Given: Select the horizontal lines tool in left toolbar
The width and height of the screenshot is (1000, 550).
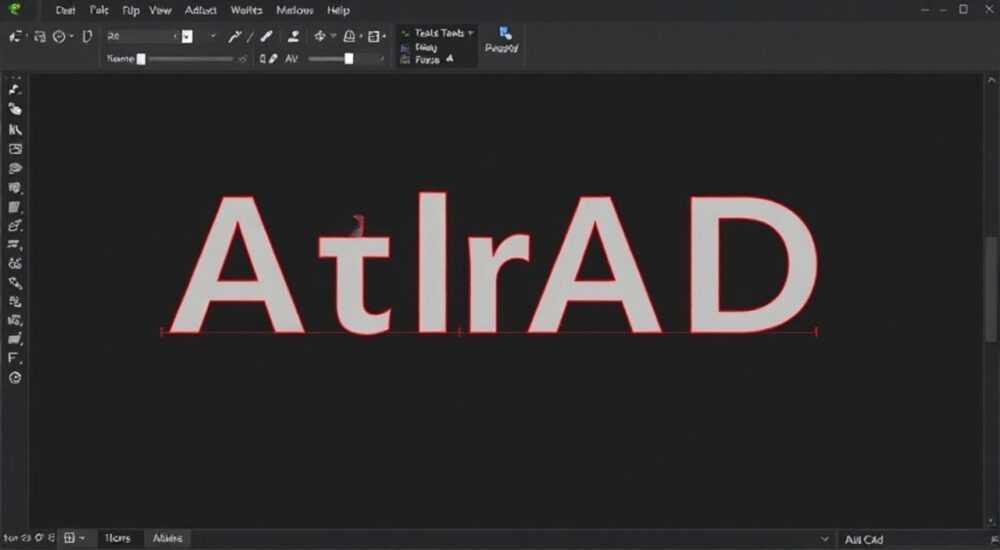Looking at the screenshot, I should [15, 245].
